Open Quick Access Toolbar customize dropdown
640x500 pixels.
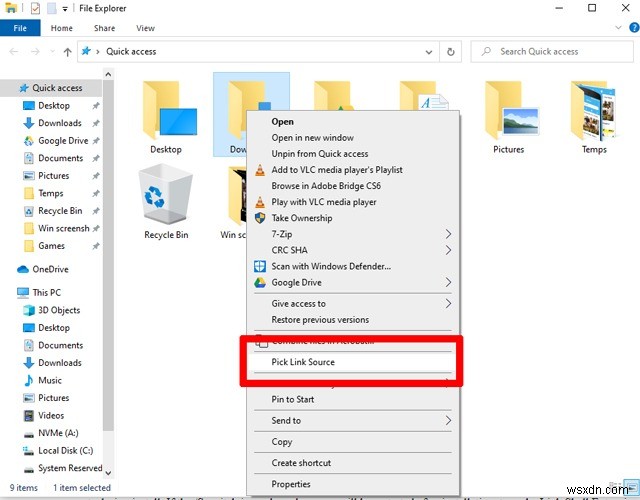tap(65, 9)
